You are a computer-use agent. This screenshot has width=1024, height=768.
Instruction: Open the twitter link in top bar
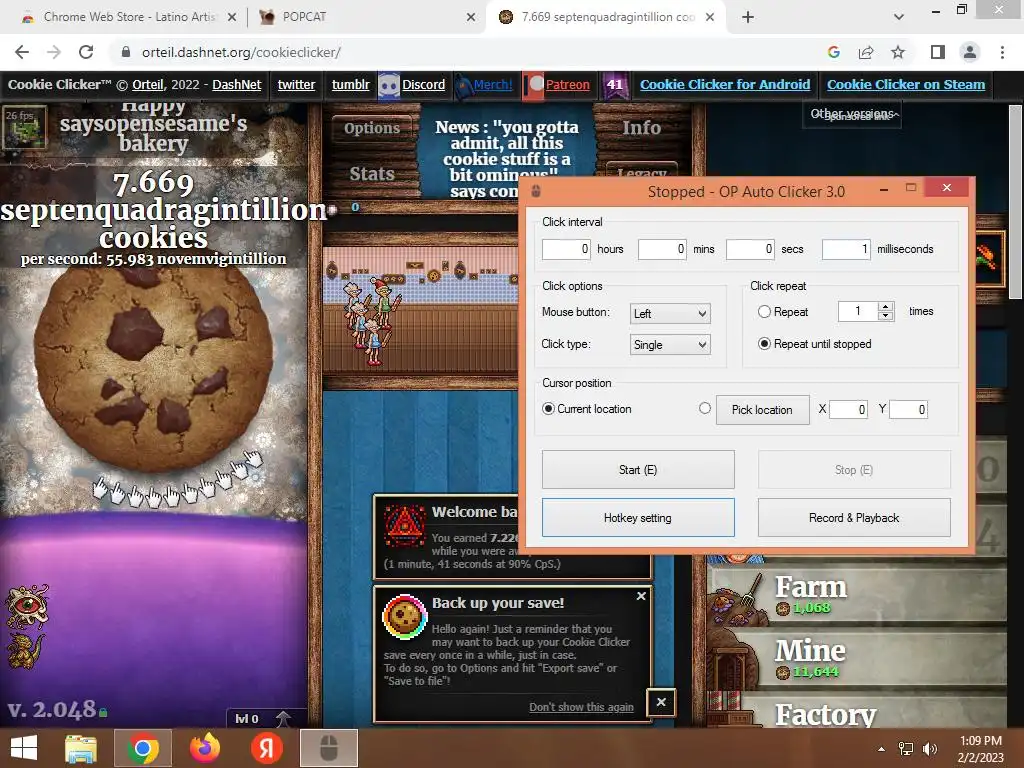(296, 84)
